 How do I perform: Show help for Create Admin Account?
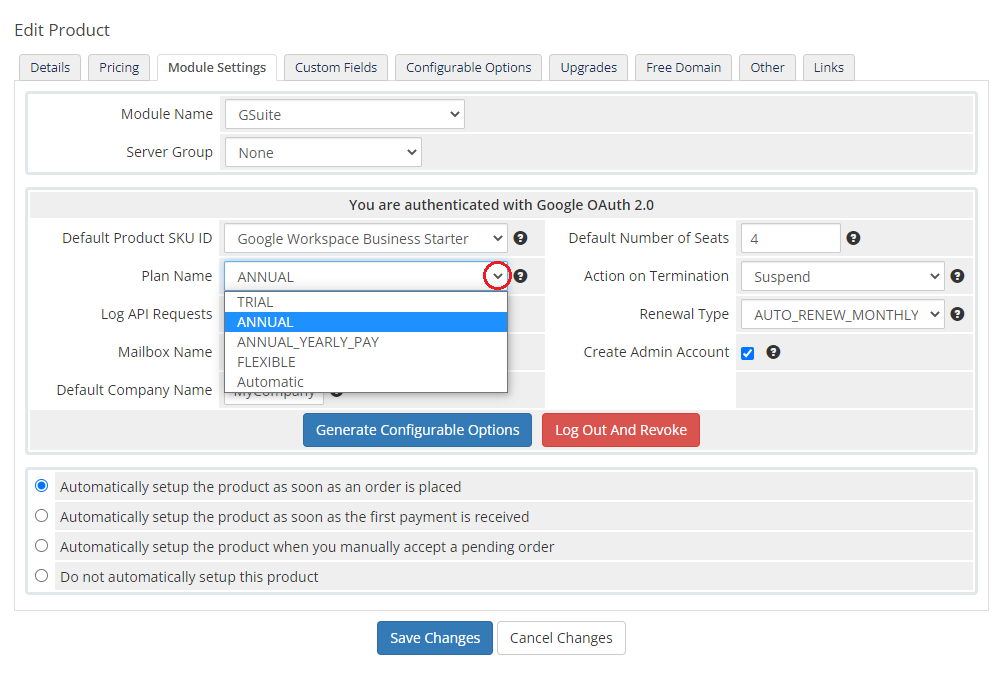click(773, 352)
